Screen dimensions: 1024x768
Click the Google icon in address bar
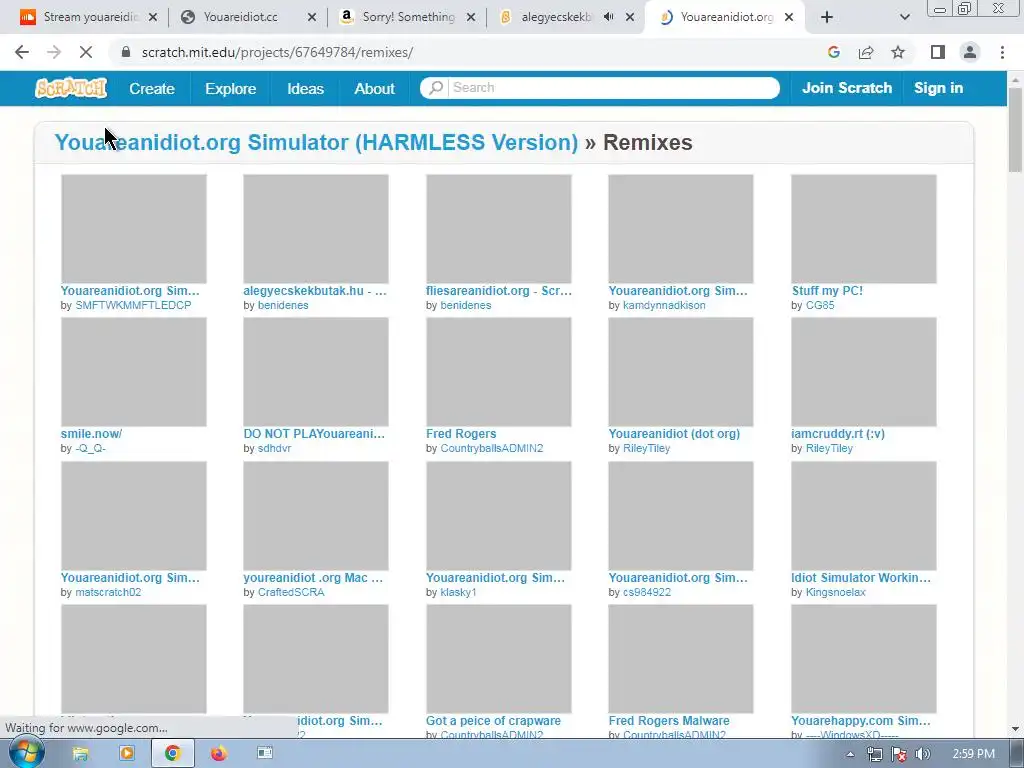(x=833, y=52)
